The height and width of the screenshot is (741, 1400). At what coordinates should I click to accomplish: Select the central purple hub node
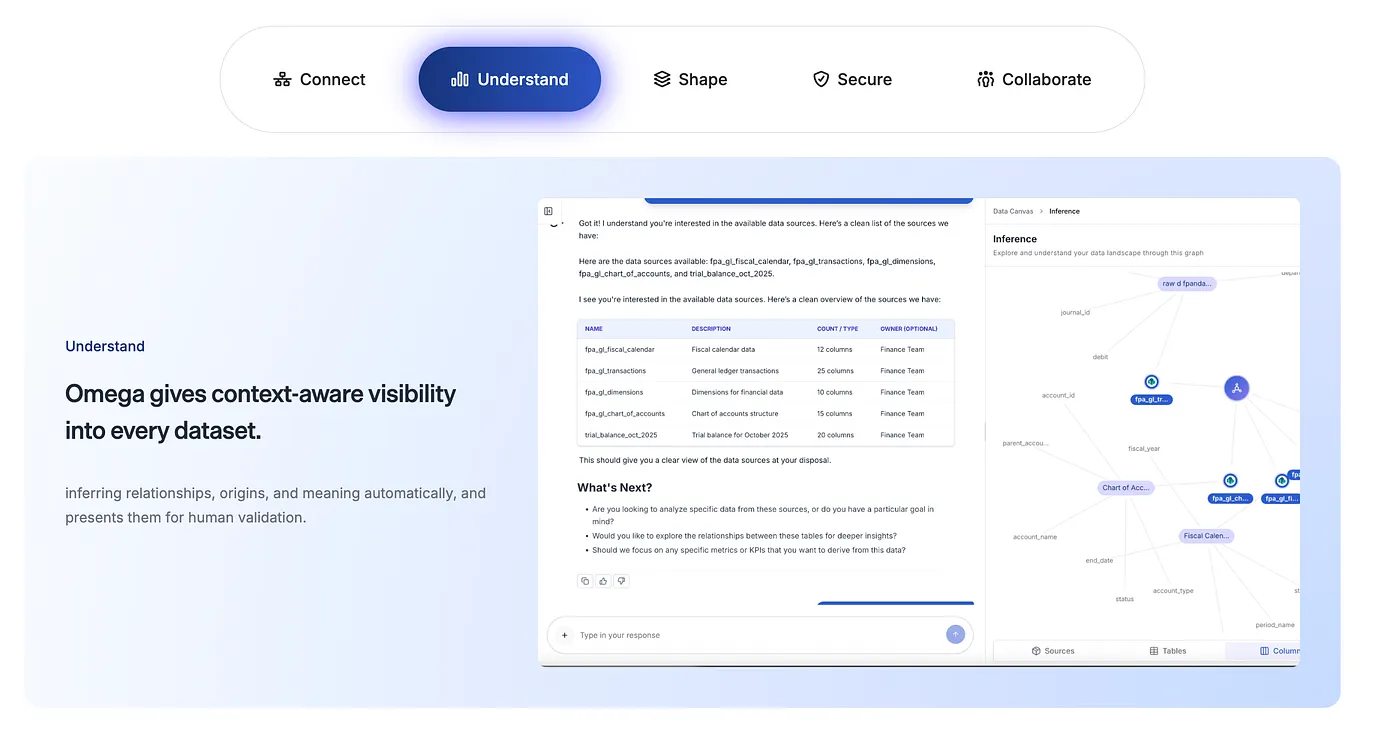coord(1237,388)
